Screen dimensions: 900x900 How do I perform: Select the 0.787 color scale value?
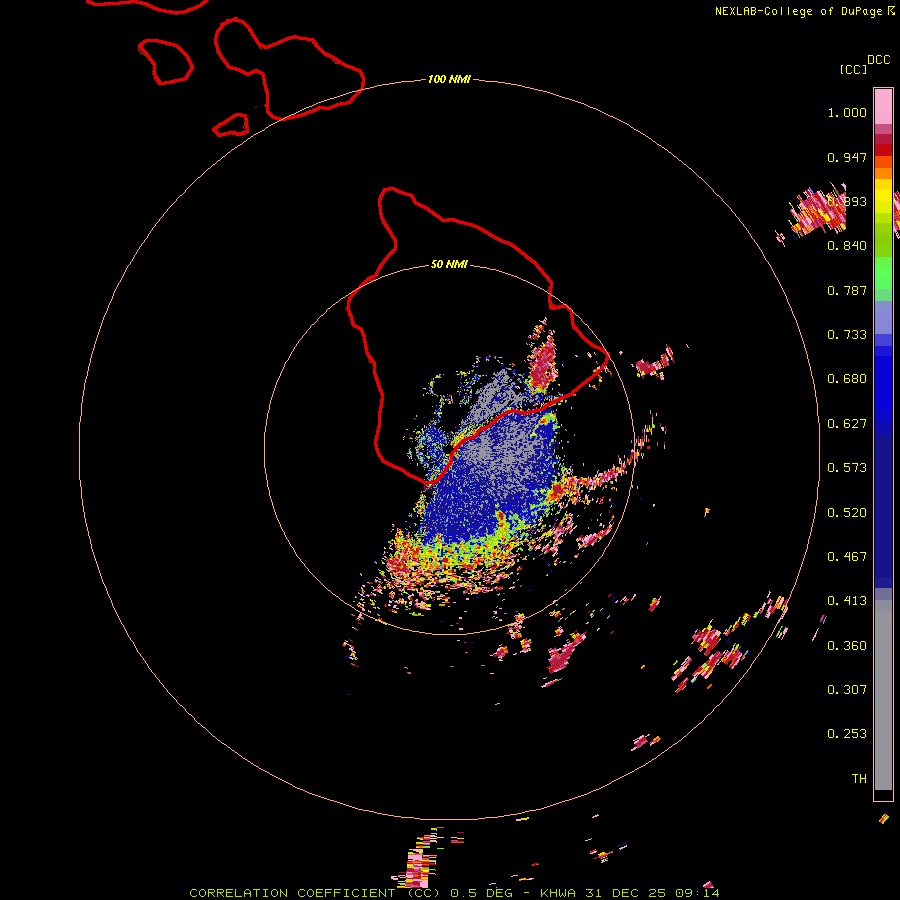click(847, 290)
